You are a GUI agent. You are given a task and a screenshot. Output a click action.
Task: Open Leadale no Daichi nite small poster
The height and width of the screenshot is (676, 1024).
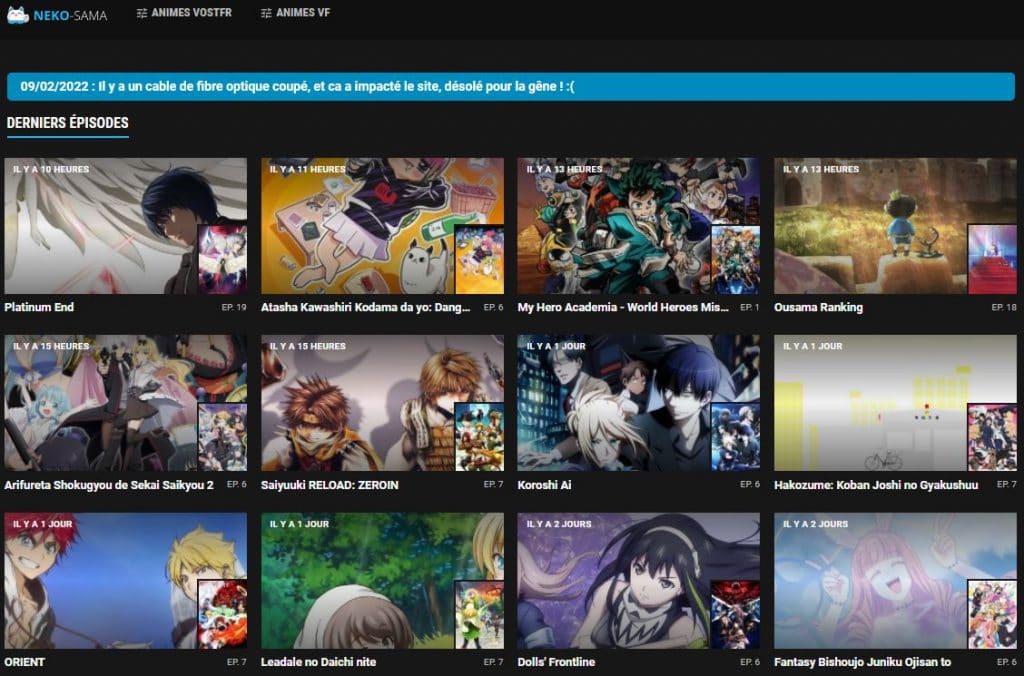tap(479, 615)
